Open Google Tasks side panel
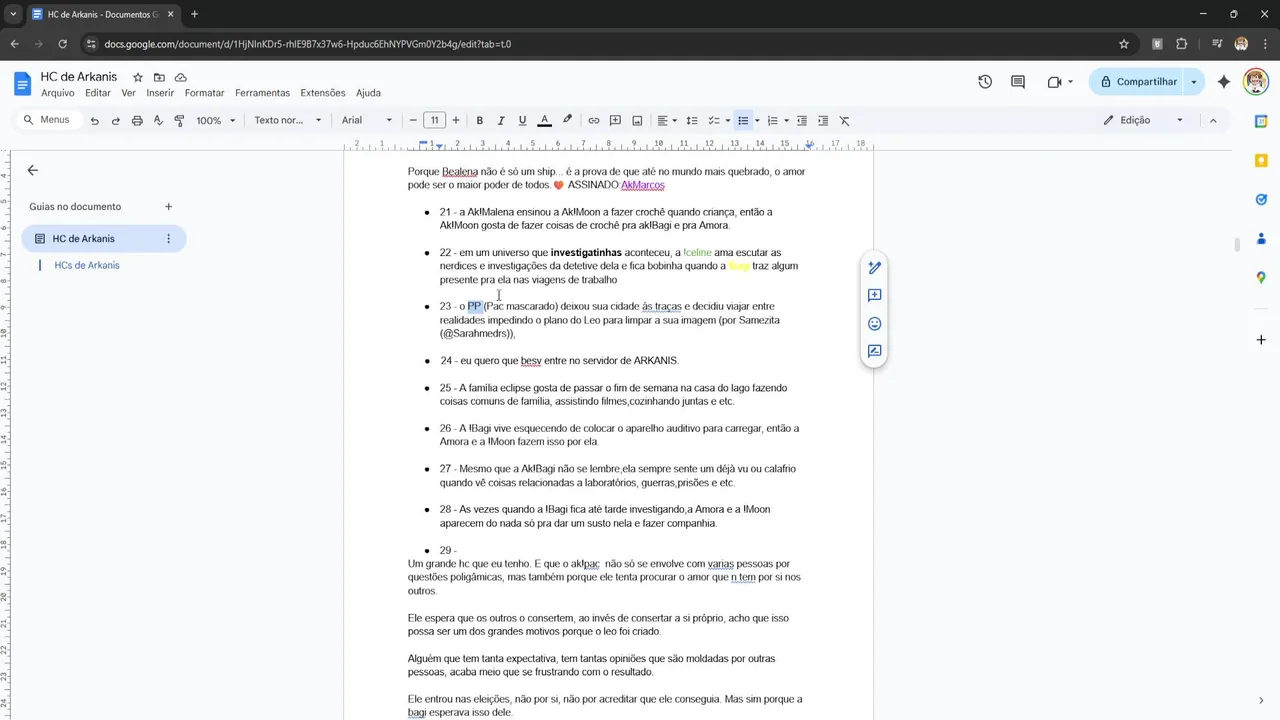This screenshot has width=1280, height=720. click(1261, 199)
